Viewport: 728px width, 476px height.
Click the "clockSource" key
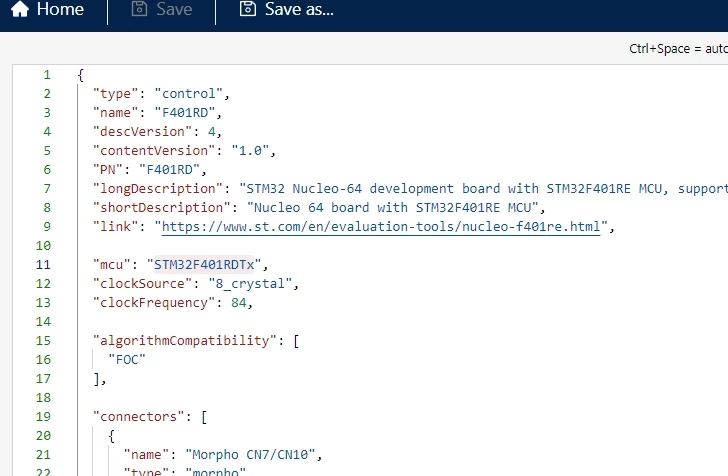coord(143,284)
